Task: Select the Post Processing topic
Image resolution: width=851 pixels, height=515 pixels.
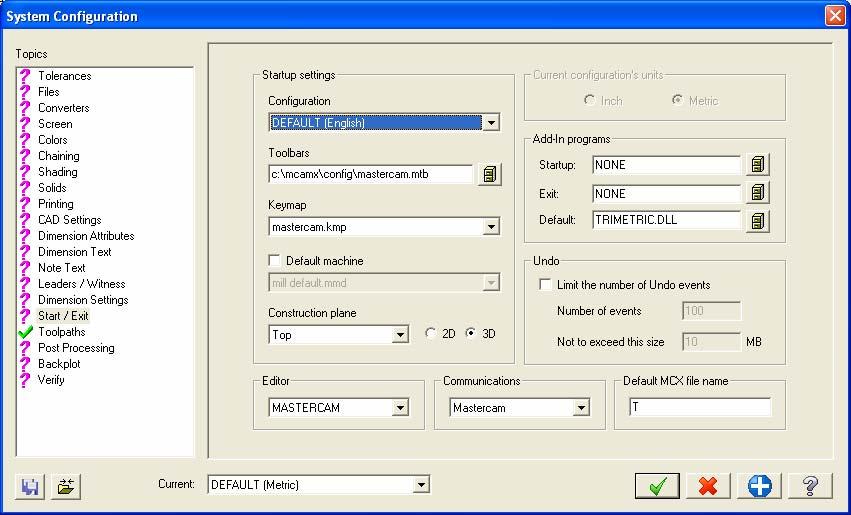Action: tap(76, 348)
